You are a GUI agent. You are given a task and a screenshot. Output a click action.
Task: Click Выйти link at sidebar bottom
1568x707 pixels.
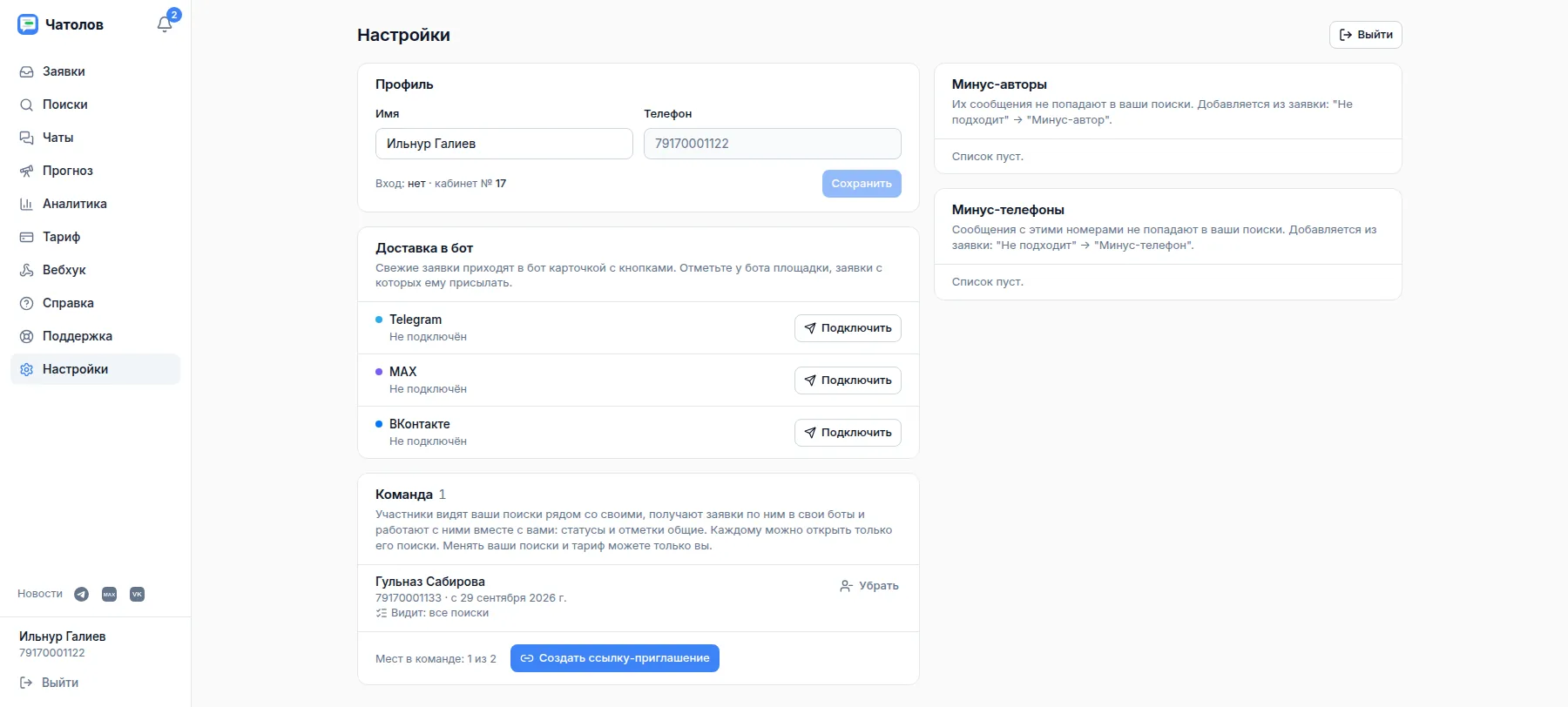49,683
